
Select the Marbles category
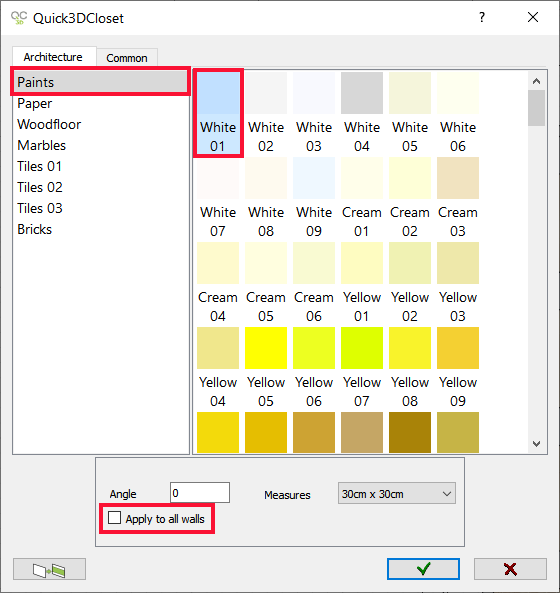click(42, 145)
